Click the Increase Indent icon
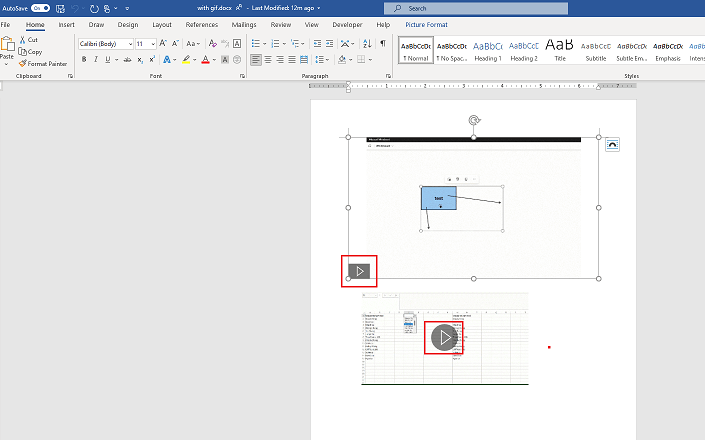 330,44
